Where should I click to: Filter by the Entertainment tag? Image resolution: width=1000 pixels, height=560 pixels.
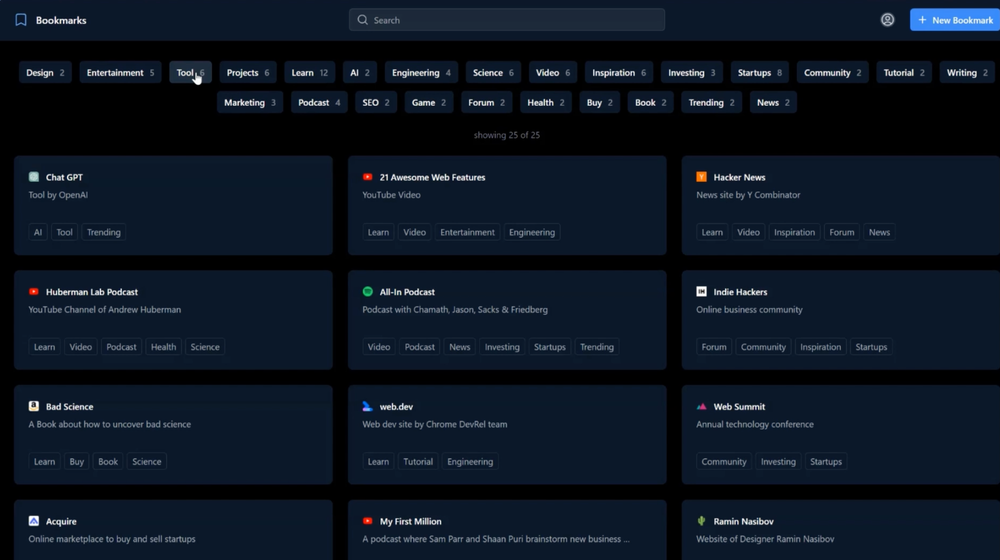tap(121, 73)
